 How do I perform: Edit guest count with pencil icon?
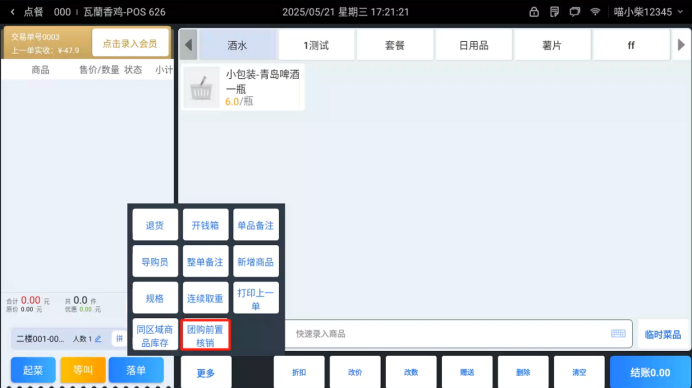tap(98, 339)
